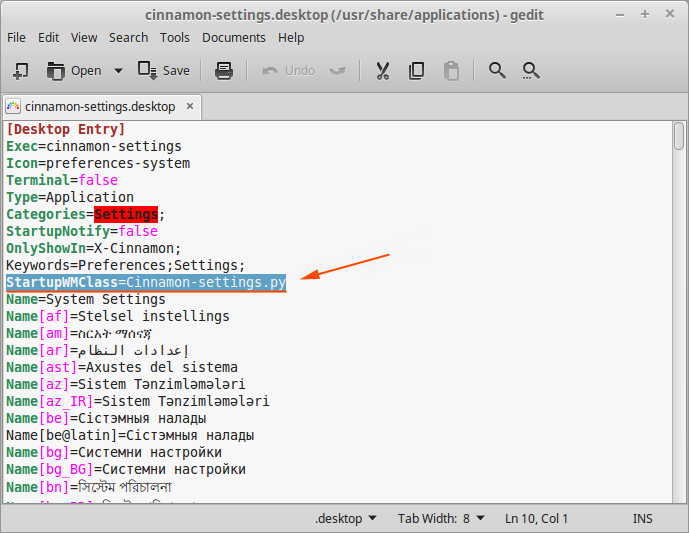This screenshot has width=689, height=533.
Task: Click the Open file toolbar icon
Action: tap(74, 71)
